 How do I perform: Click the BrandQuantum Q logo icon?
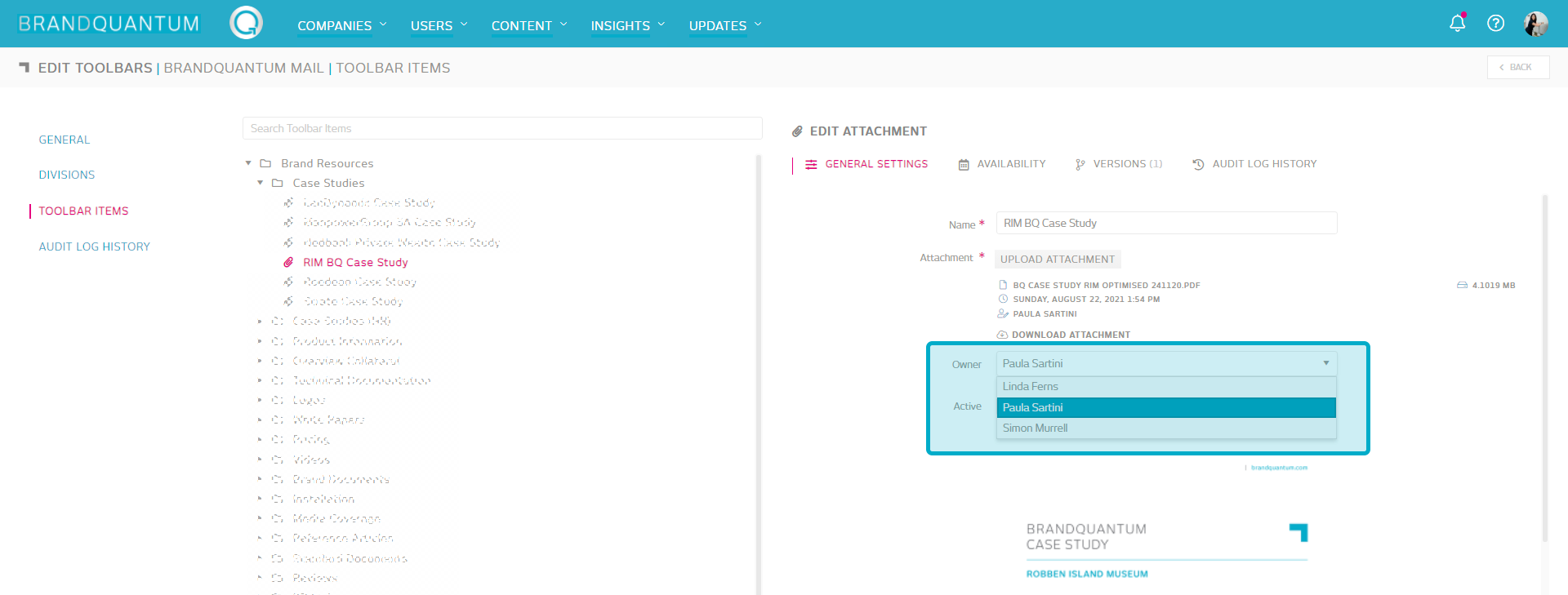(246, 23)
